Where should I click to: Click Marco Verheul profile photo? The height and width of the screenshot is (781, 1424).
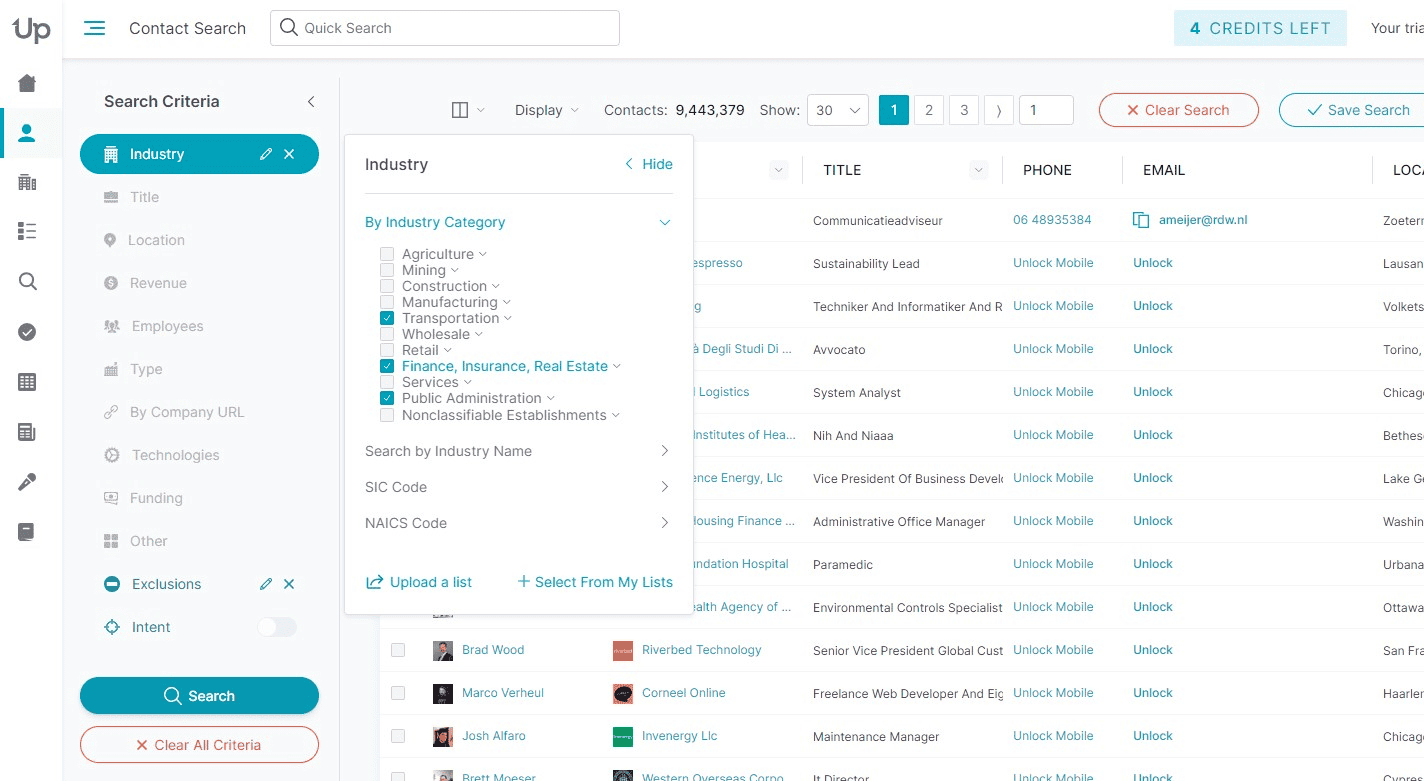(x=443, y=694)
